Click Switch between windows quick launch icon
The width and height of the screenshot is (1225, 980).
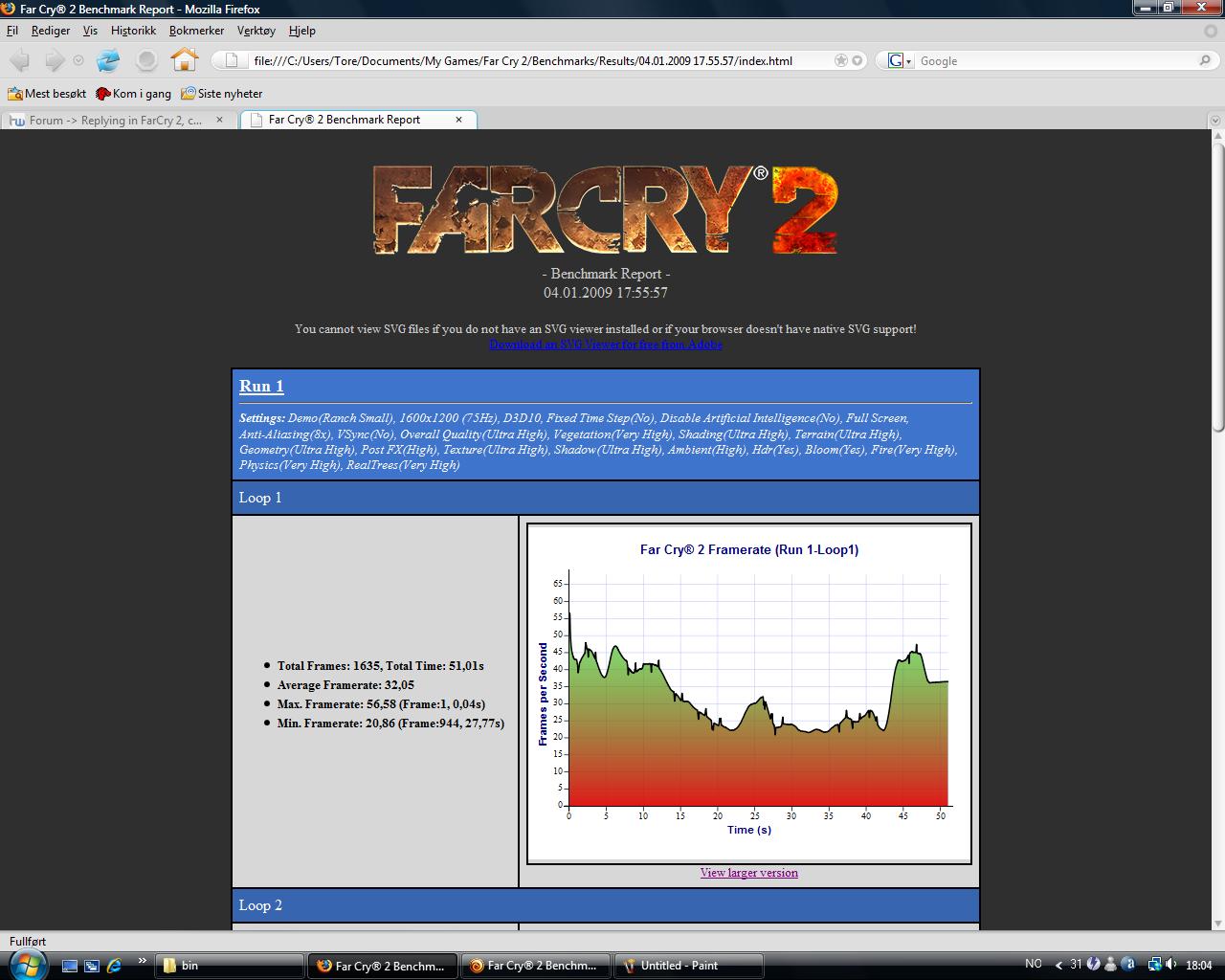tap(92, 966)
